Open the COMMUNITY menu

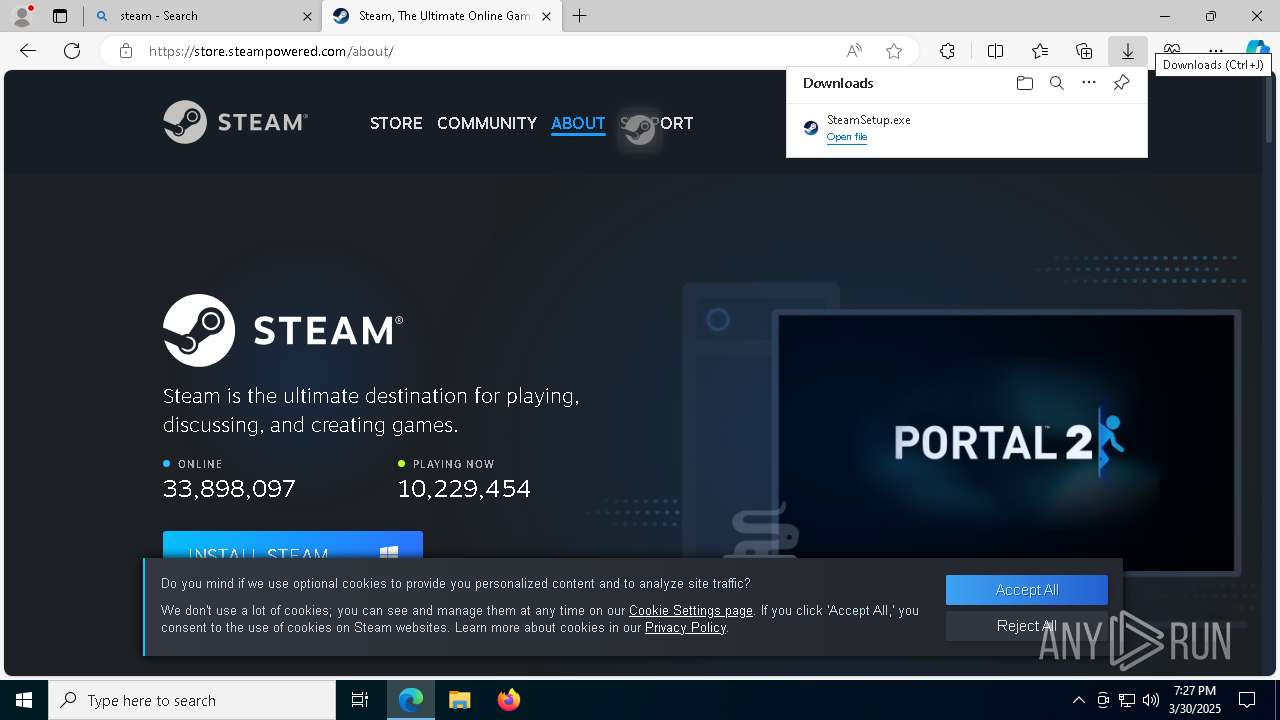[x=487, y=123]
